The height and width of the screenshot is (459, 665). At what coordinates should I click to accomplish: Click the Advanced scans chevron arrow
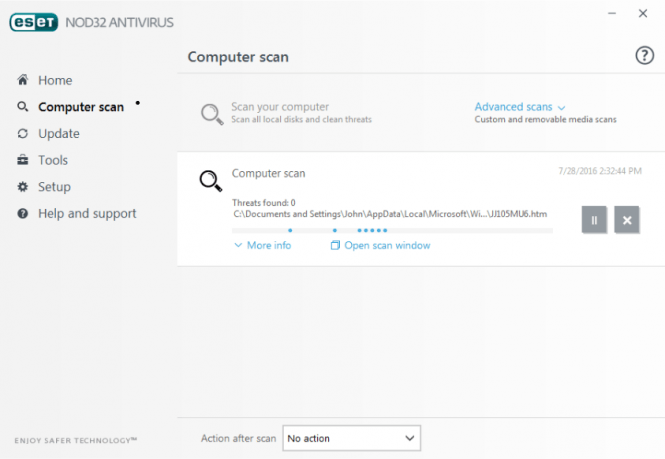pyautogui.click(x=561, y=108)
